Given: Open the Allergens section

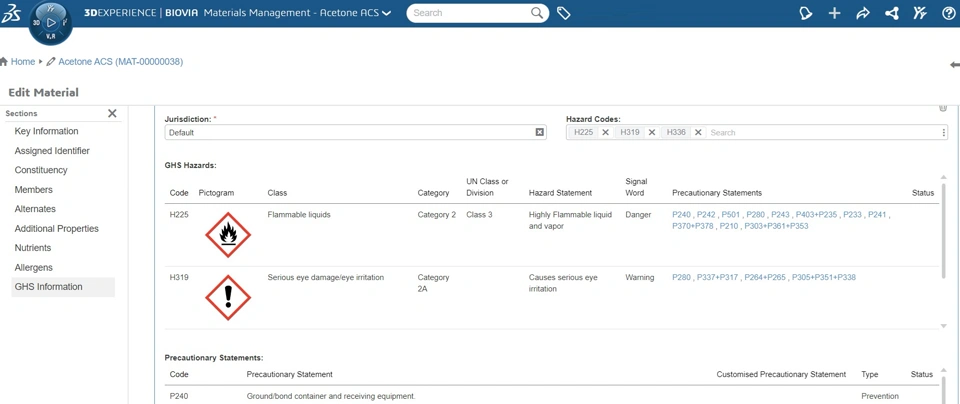Looking at the screenshot, I should pos(34,267).
